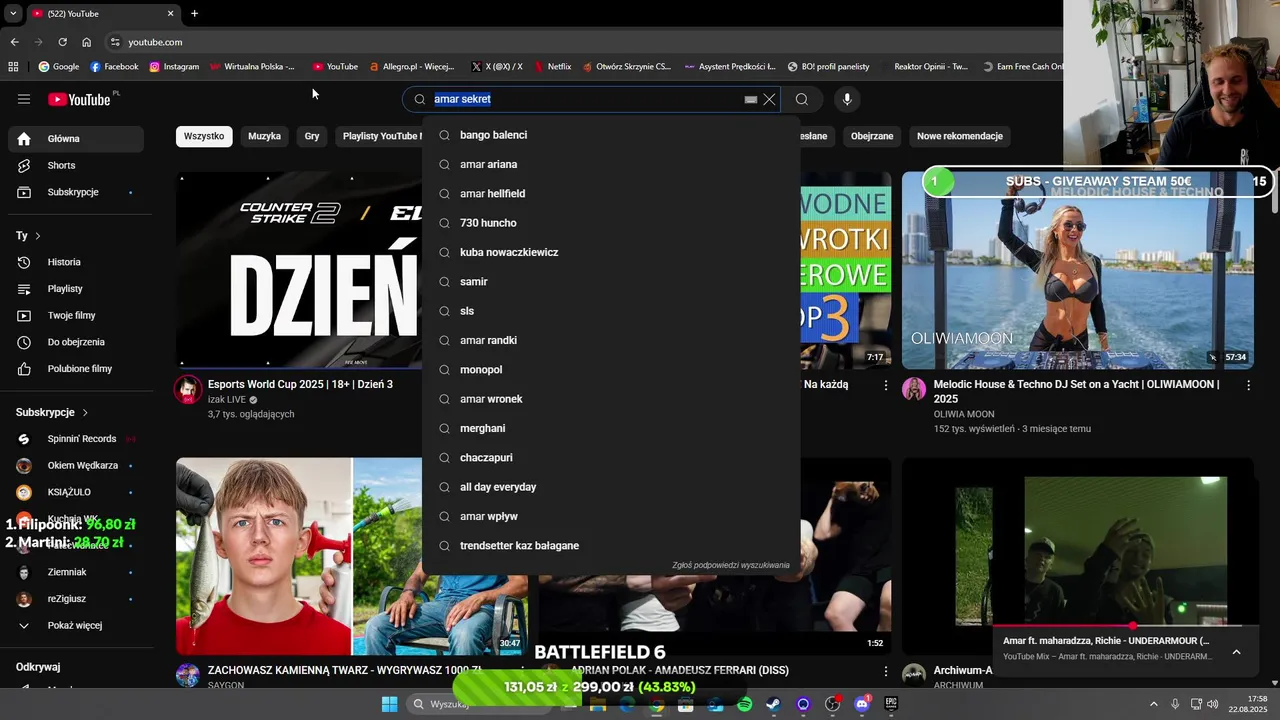Open the on-screen keyboard icon in search box
Viewport: 1280px width, 720px height.
tap(751, 99)
